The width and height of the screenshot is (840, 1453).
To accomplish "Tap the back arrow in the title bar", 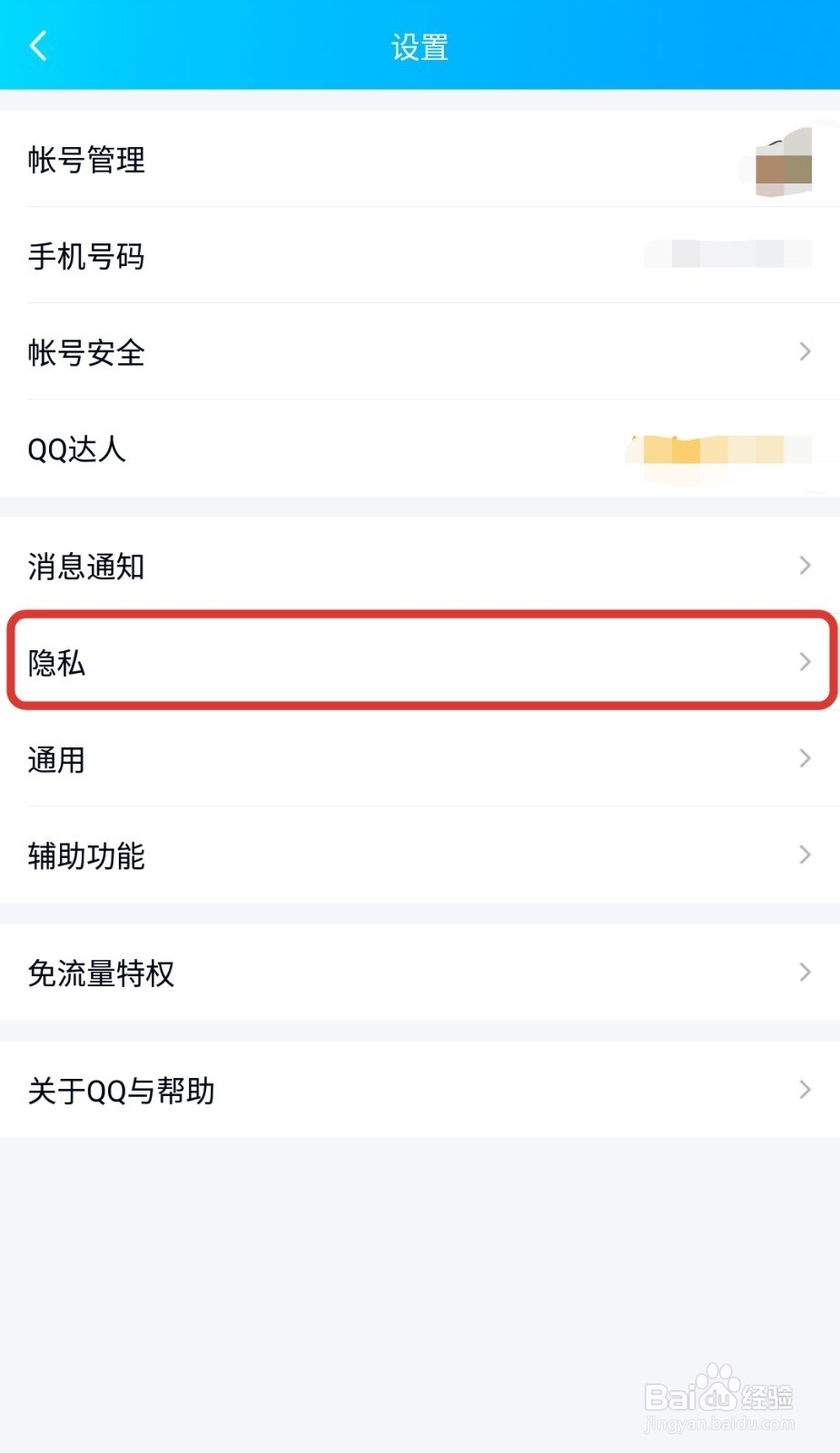I will point(38,45).
